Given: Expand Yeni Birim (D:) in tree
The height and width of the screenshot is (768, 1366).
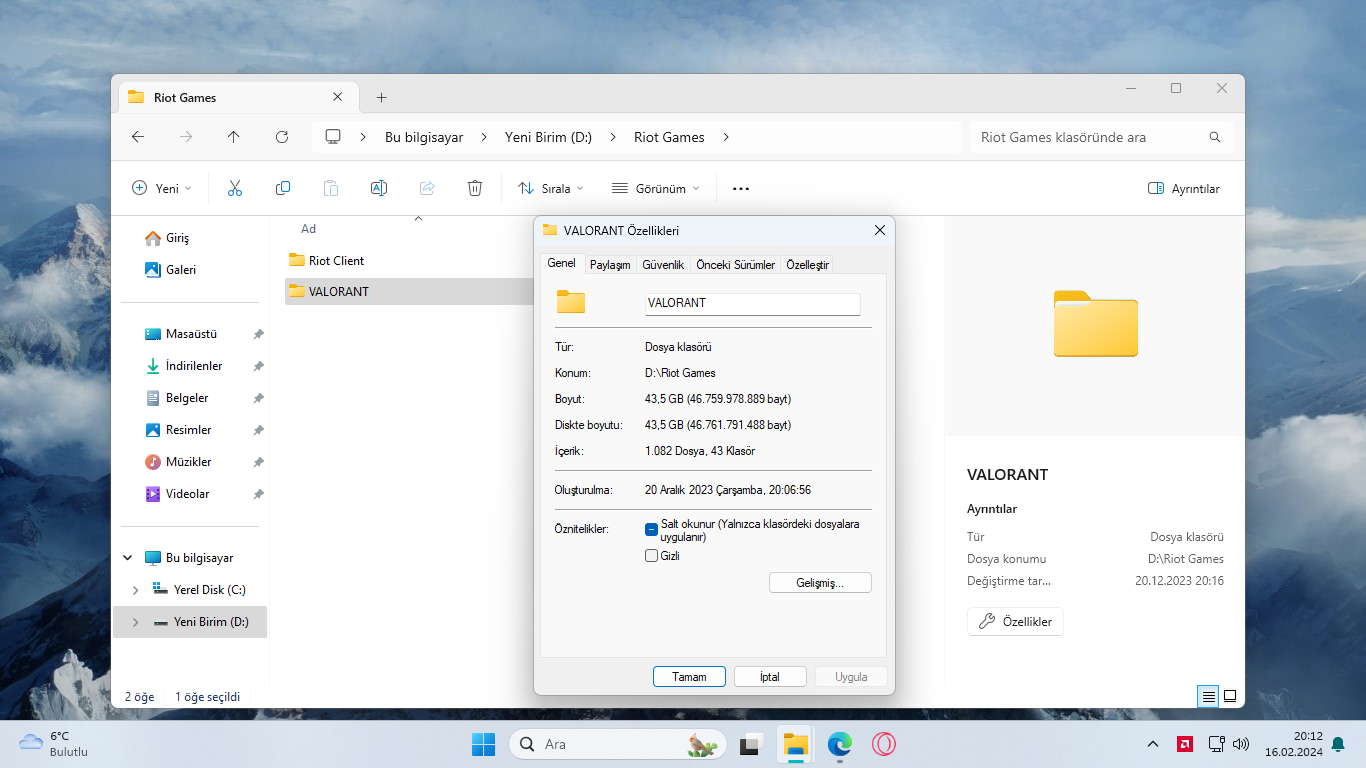Looking at the screenshot, I should (x=136, y=622).
